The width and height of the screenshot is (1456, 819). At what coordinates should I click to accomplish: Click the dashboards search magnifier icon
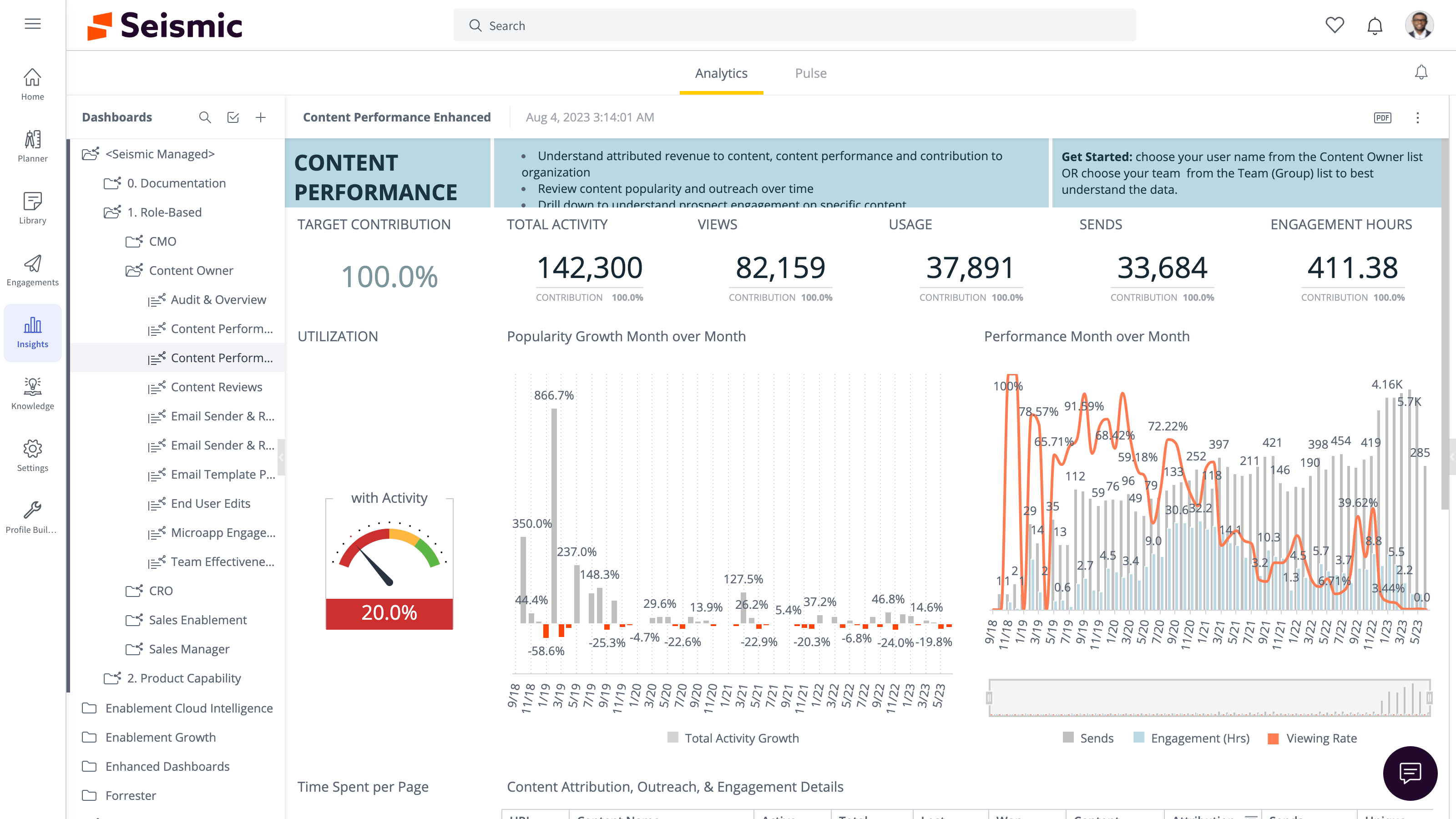point(205,117)
